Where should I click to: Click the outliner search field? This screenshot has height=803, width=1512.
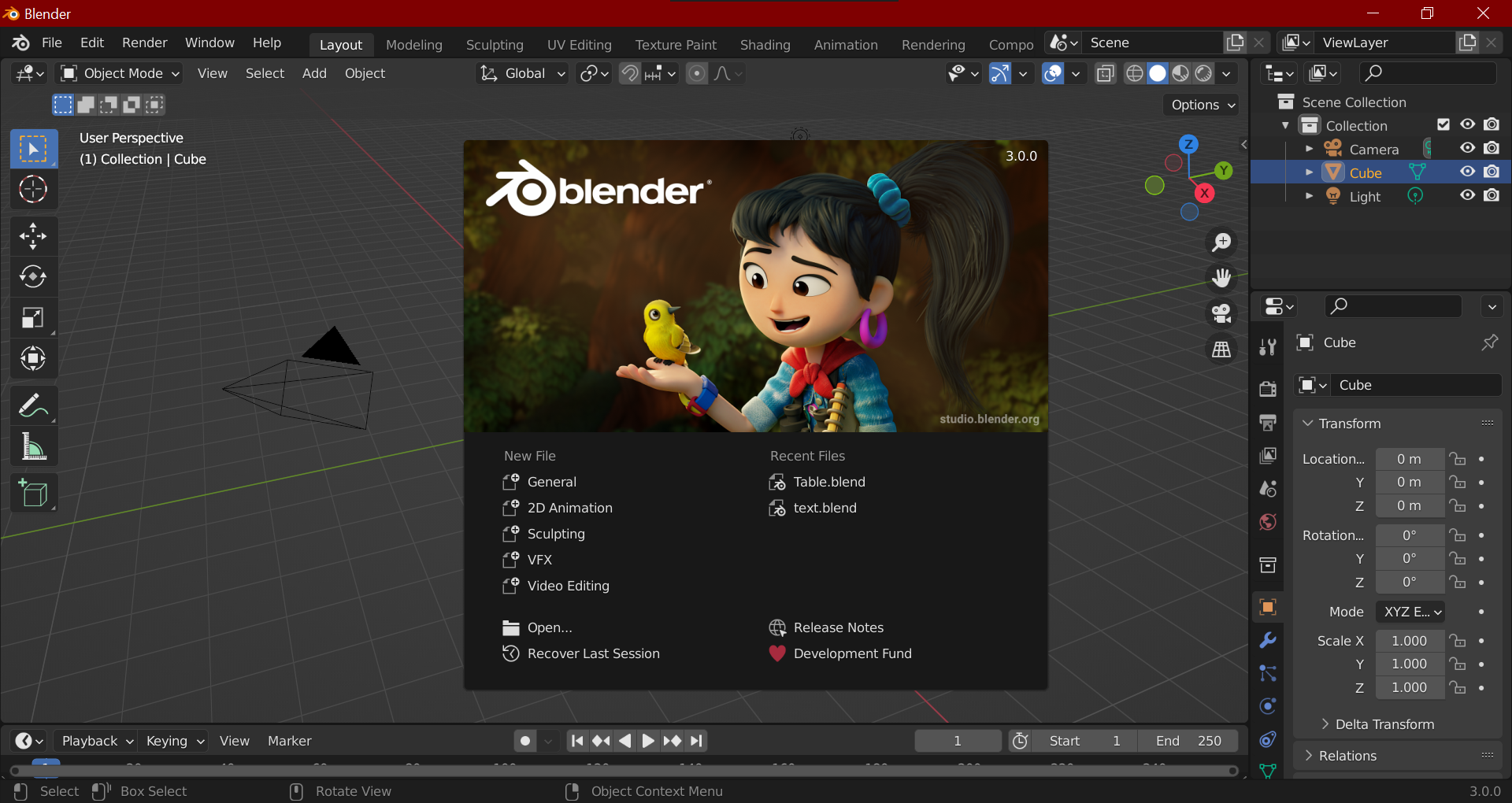coord(1427,73)
